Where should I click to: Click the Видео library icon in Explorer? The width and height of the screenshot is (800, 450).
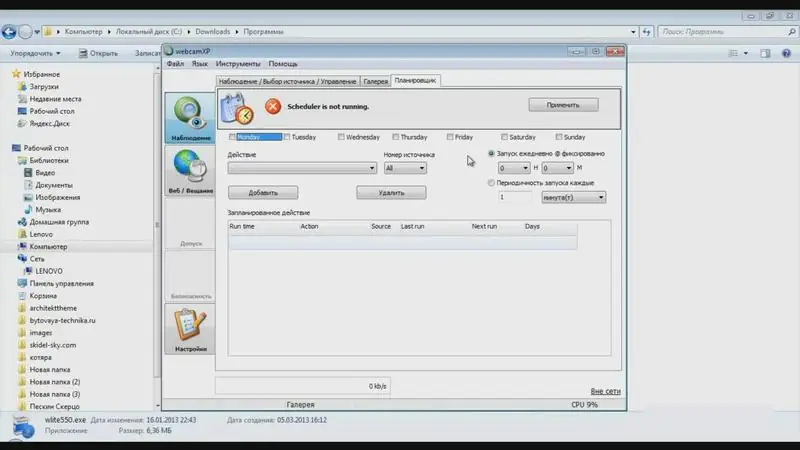point(28,172)
